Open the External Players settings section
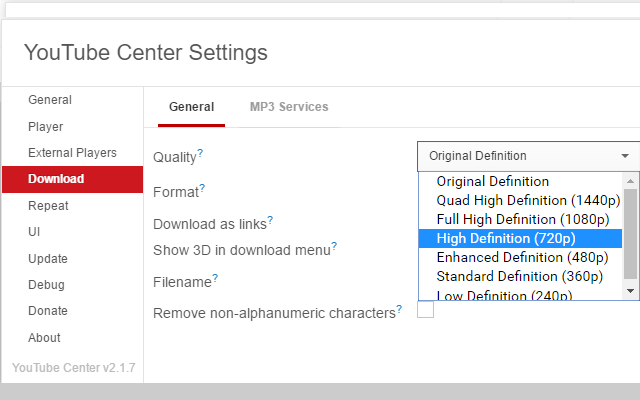The height and width of the screenshot is (400, 640). [x=72, y=153]
